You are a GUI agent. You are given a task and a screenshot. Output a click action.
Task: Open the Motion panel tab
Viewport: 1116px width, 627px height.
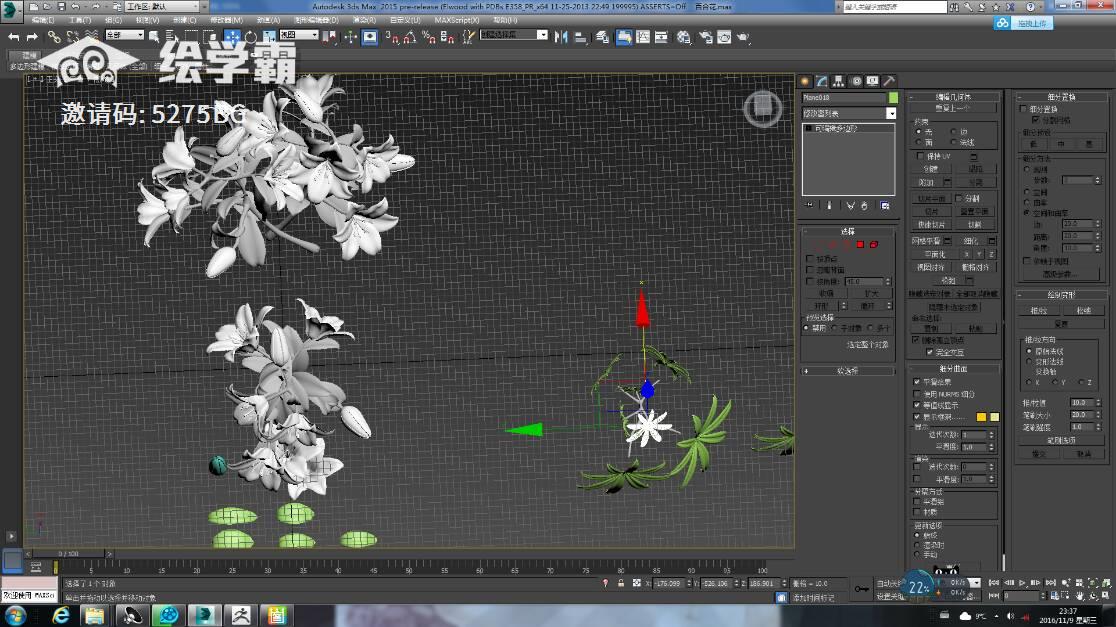pyautogui.click(x=855, y=81)
